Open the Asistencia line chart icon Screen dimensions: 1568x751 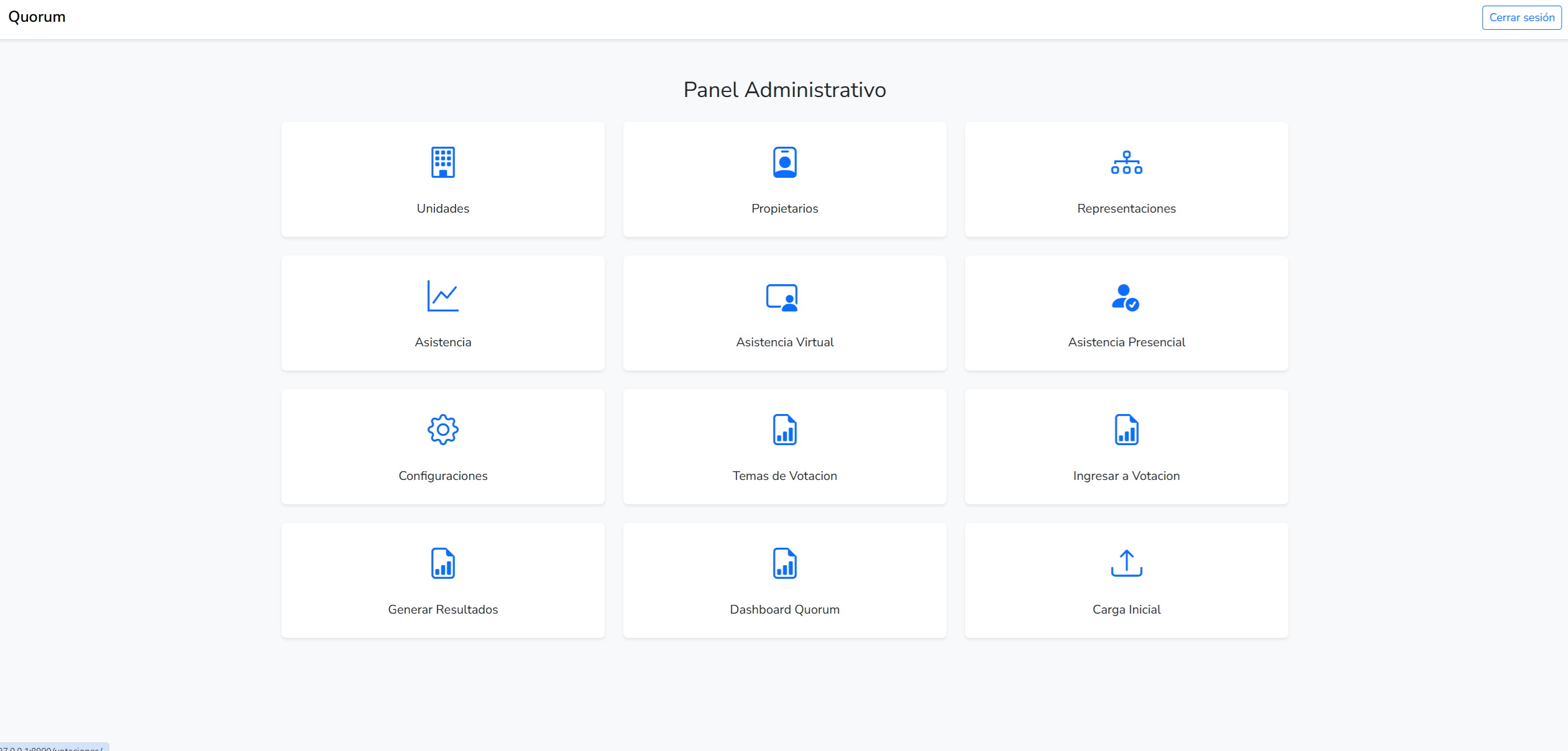442,296
